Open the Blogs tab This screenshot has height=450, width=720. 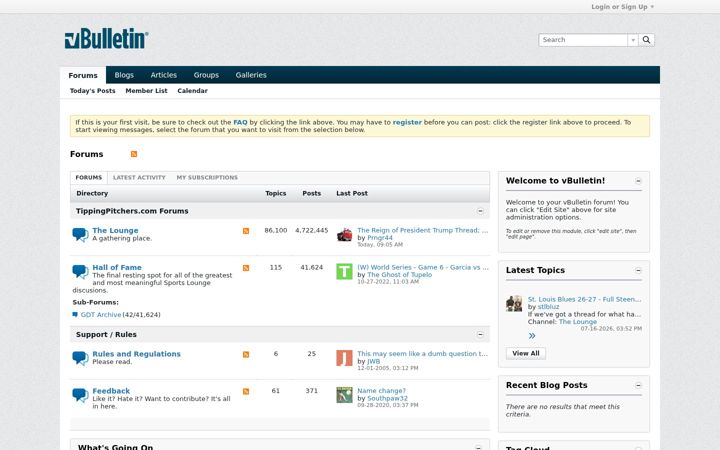(124, 75)
